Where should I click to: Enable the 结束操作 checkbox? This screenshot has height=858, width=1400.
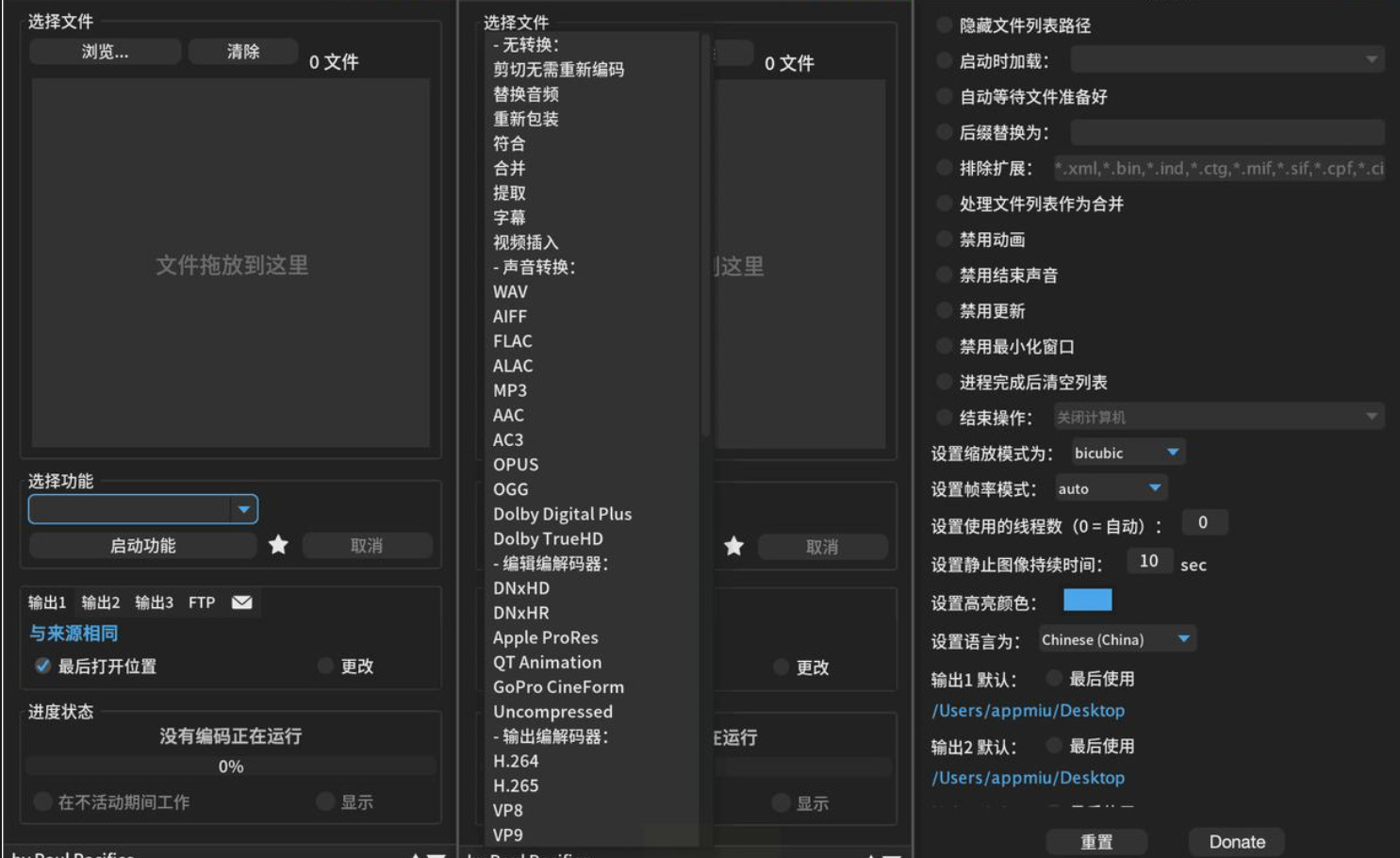(x=944, y=417)
